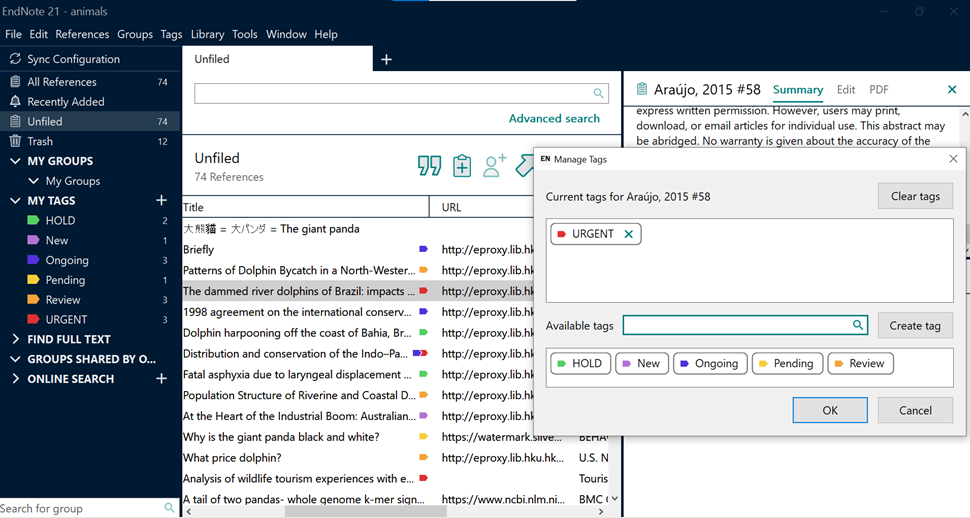Collapse the MY TAGS section

point(15,201)
